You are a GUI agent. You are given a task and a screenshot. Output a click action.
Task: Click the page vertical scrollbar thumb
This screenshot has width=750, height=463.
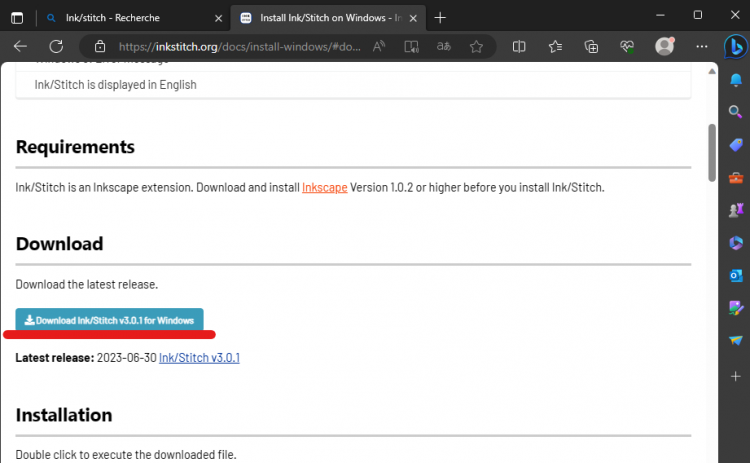[x=712, y=150]
